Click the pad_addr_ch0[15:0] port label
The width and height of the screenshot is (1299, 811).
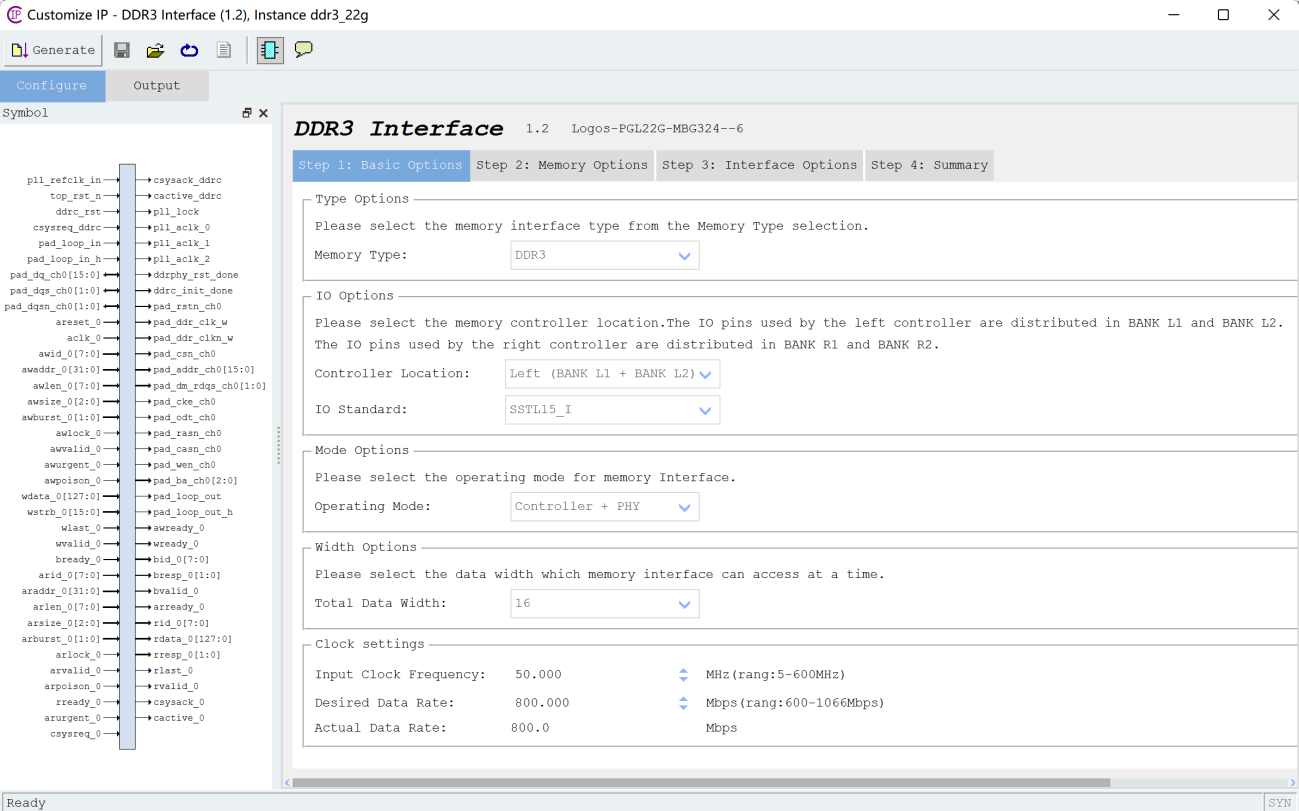point(204,370)
